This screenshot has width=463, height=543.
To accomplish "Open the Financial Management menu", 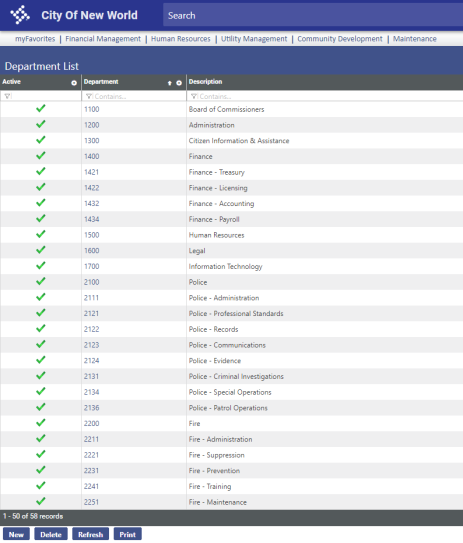I will 103,39.
